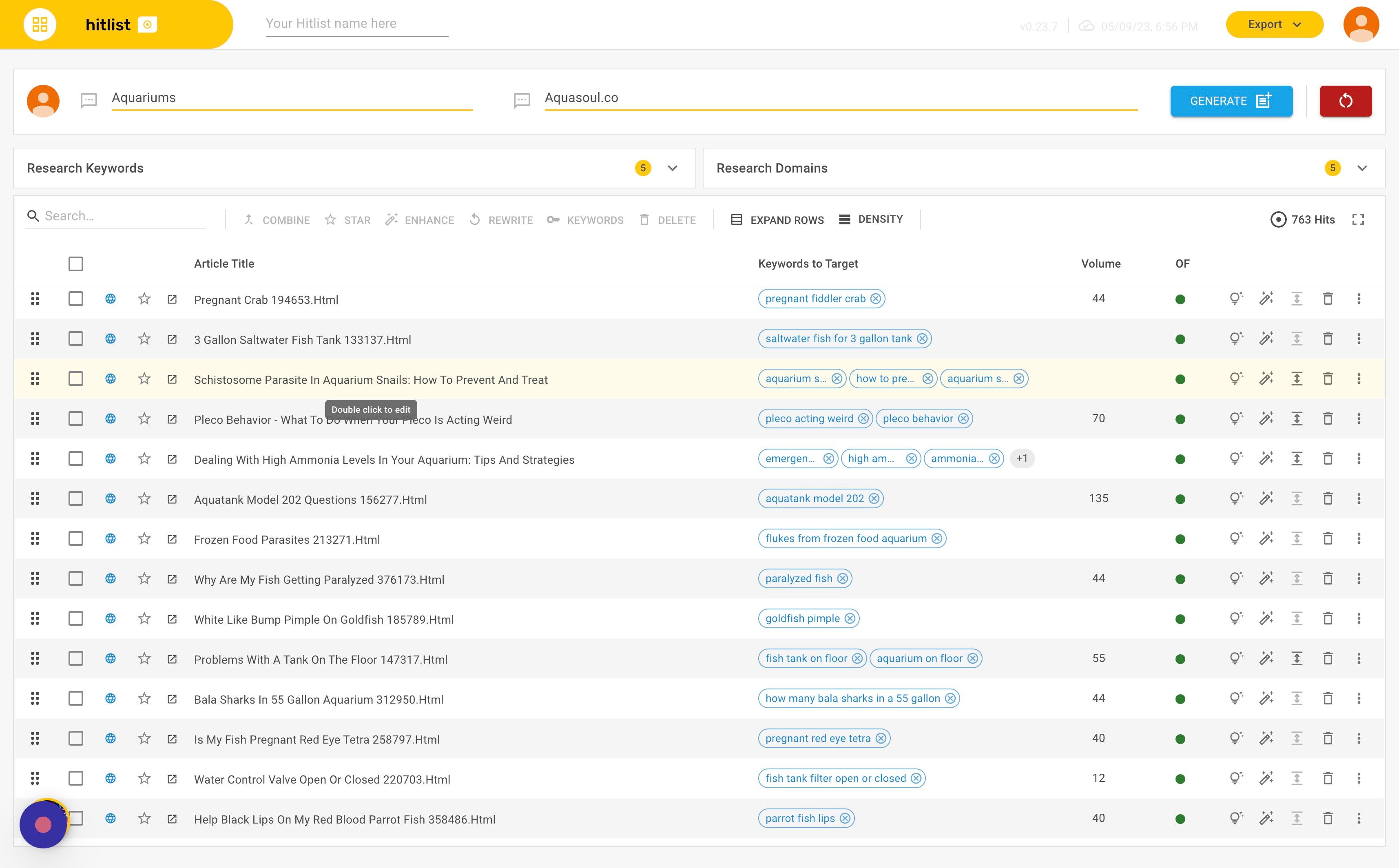Click Enhance in the toolbar

click(x=419, y=220)
